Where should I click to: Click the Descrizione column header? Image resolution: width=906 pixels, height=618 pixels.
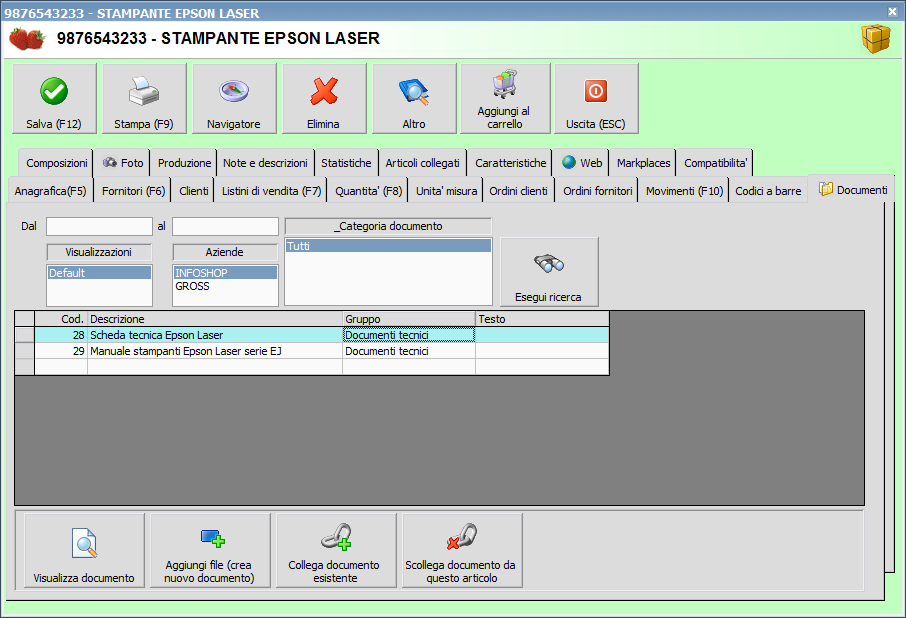coord(215,319)
